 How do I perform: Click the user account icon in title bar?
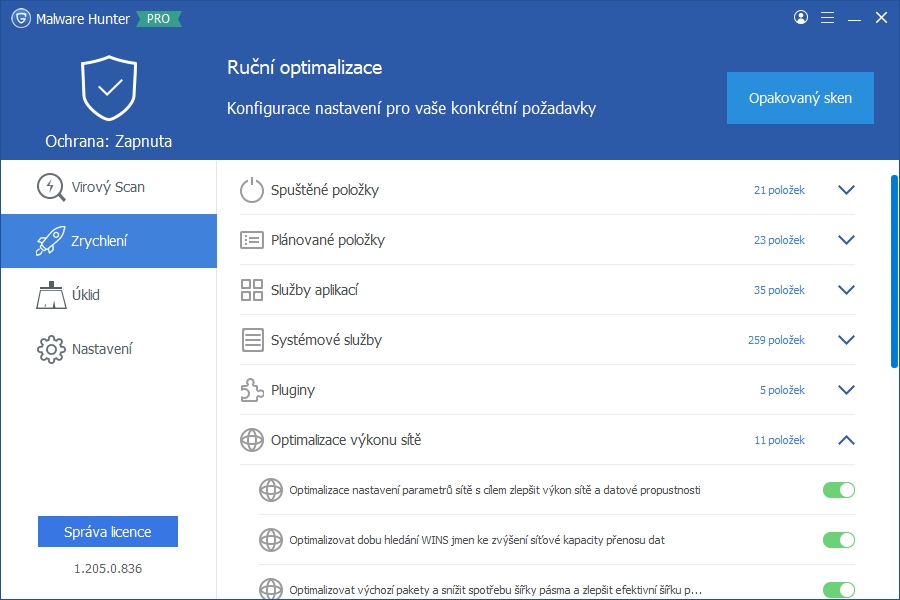(x=801, y=18)
